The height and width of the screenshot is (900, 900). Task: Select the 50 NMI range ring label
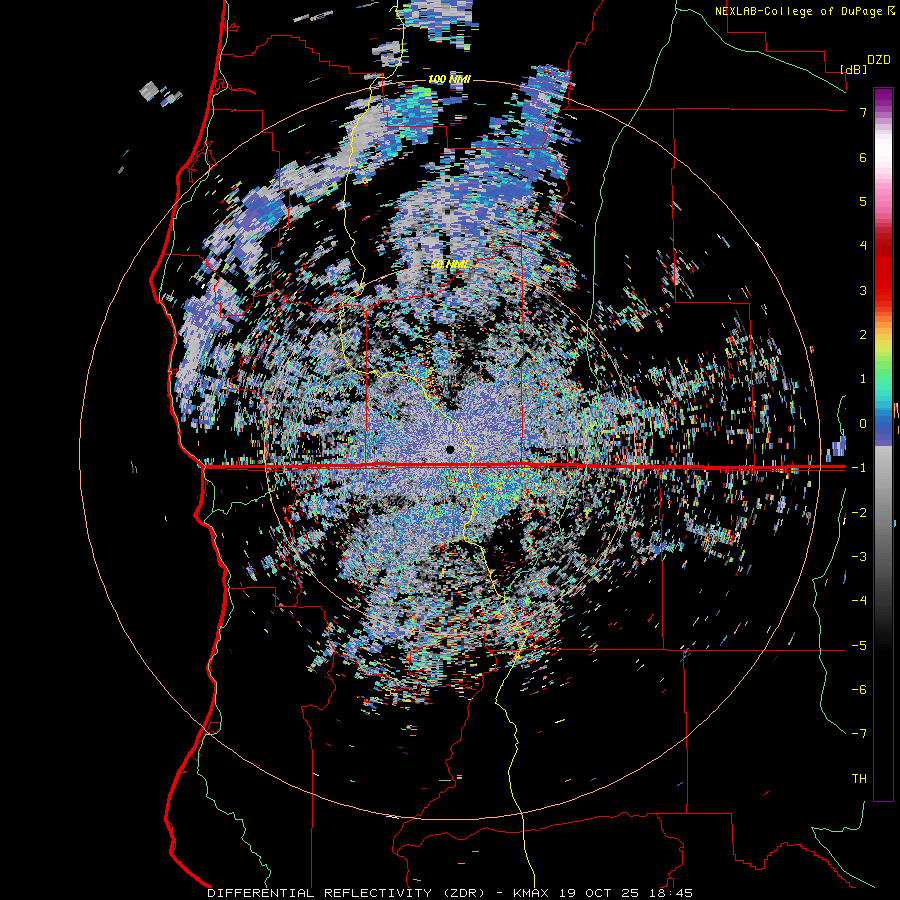coord(450,264)
